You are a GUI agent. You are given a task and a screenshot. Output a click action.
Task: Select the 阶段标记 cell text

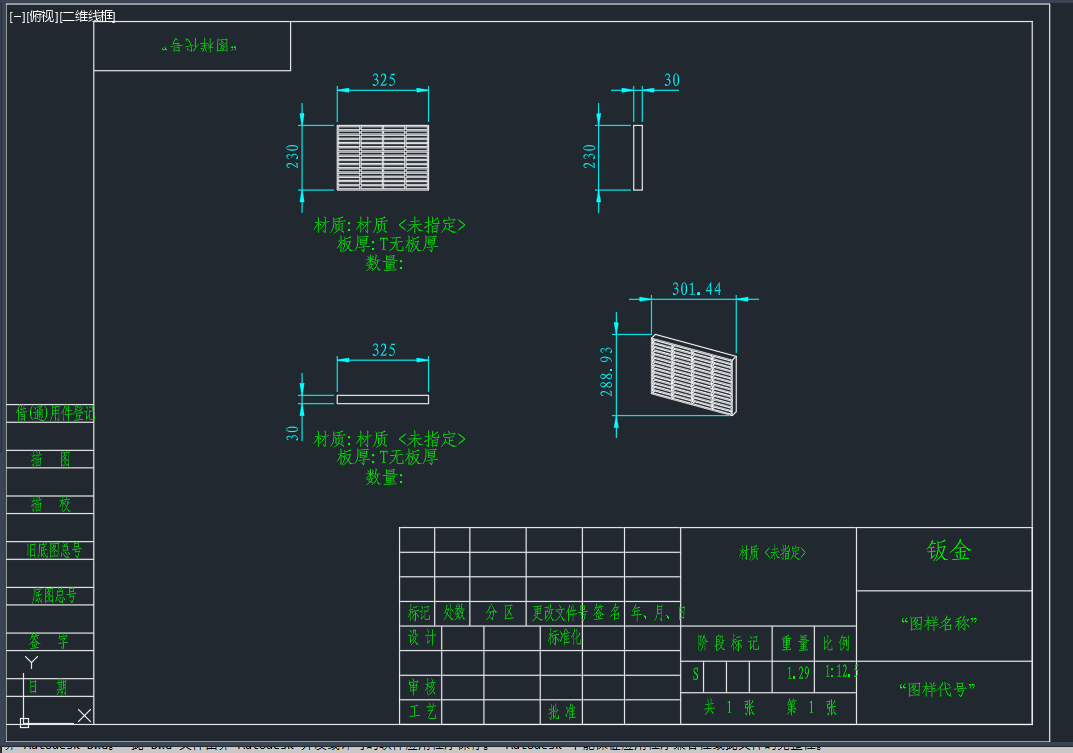[728, 643]
